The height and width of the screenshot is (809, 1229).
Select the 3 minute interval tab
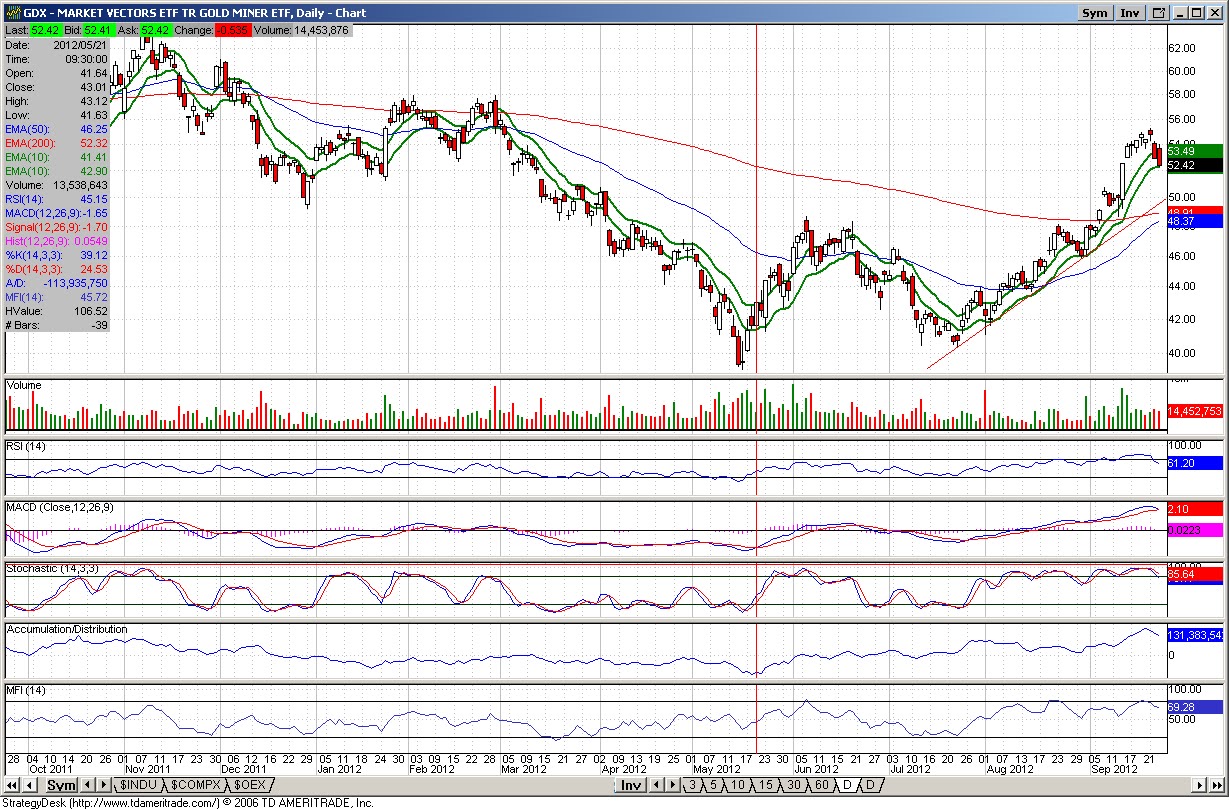tap(692, 785)
